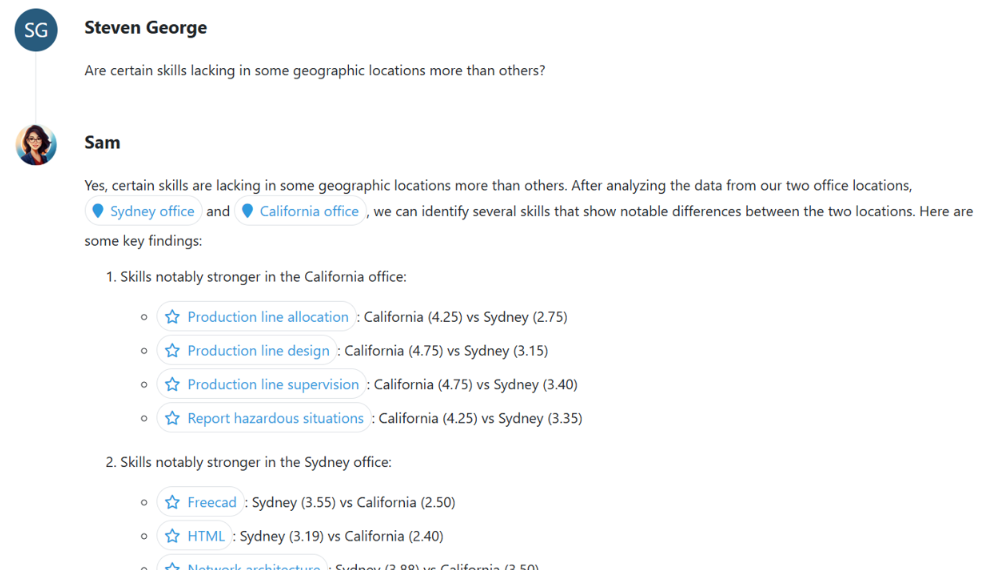This screenshot has height=570, width=983.
Task: Click Sam's assistant avatar picture
Action: point(36,145)
